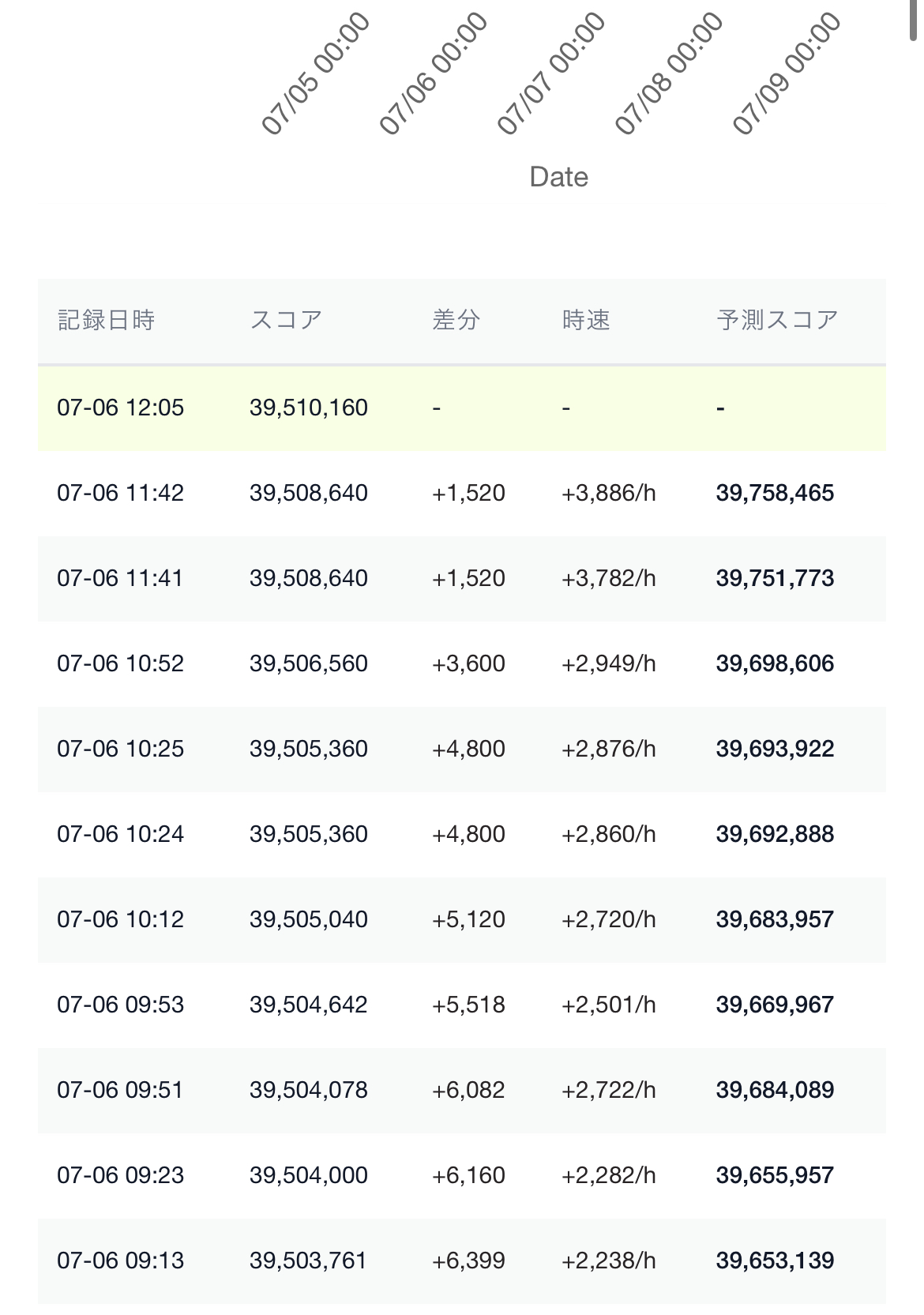Click the 07/07 00:00 axis label
Image resolution: width=924 pixels, height=1315 pixels.
pyautogui.click(x=551, y=73)
